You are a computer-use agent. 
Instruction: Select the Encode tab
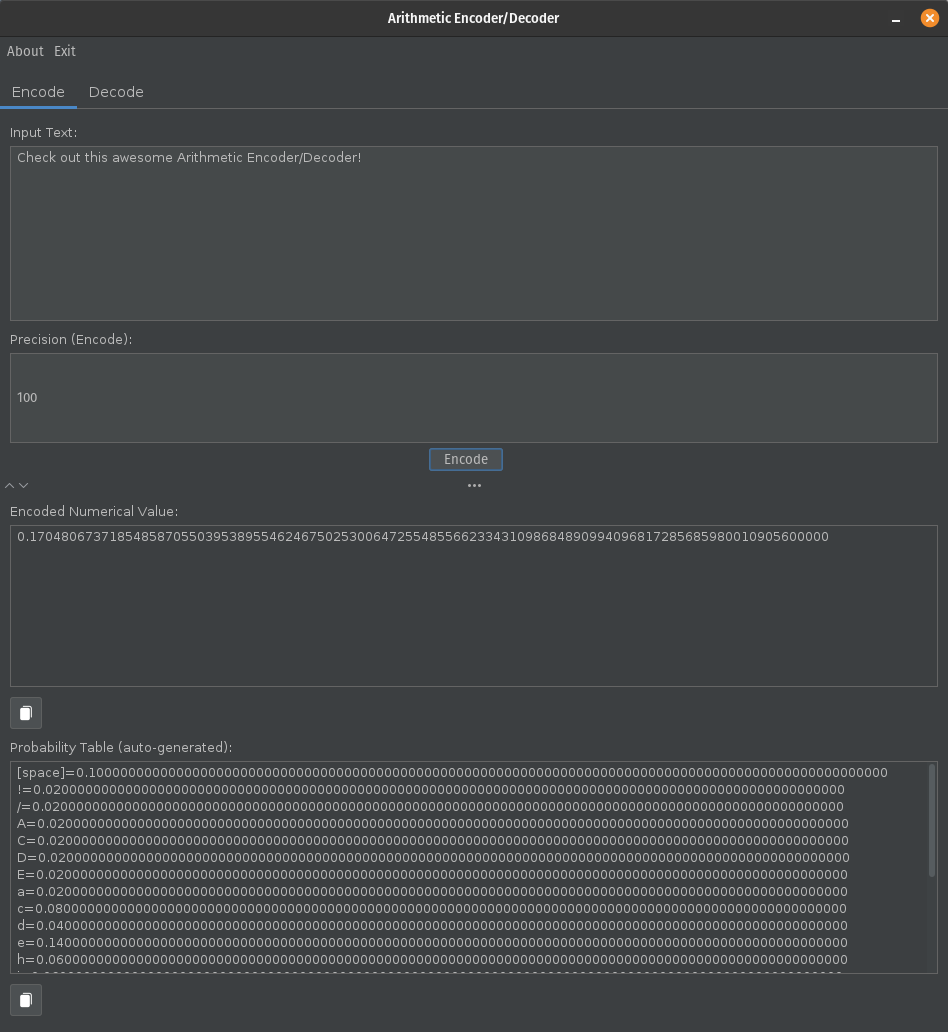click(38, 92)
